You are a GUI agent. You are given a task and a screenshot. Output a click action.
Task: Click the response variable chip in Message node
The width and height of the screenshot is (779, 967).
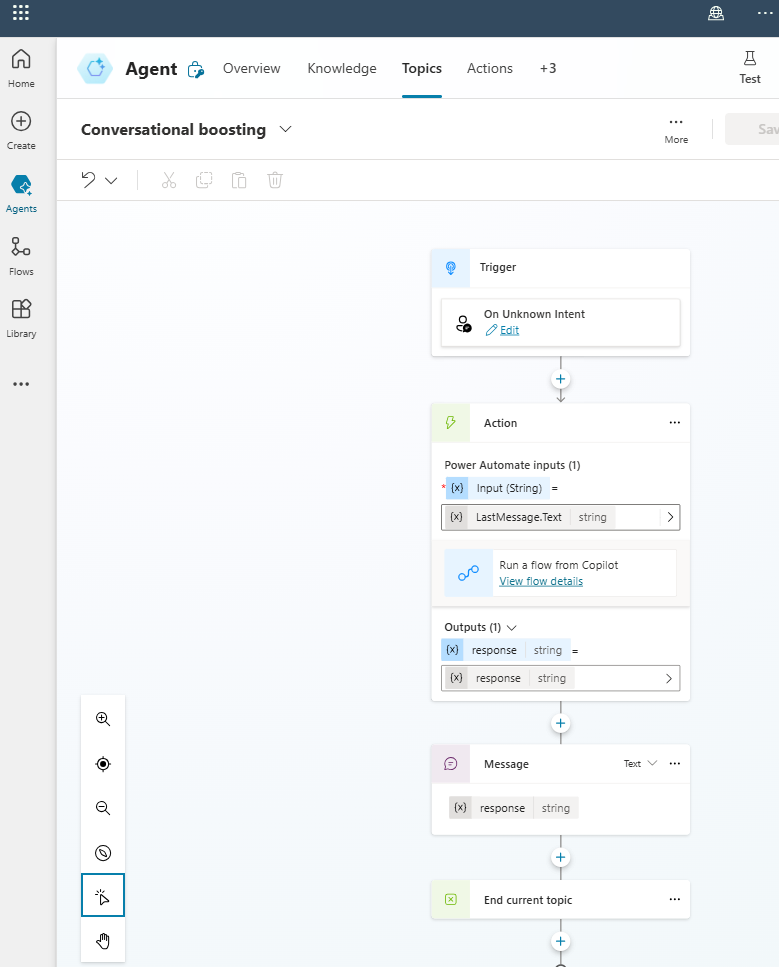(514, 808)
